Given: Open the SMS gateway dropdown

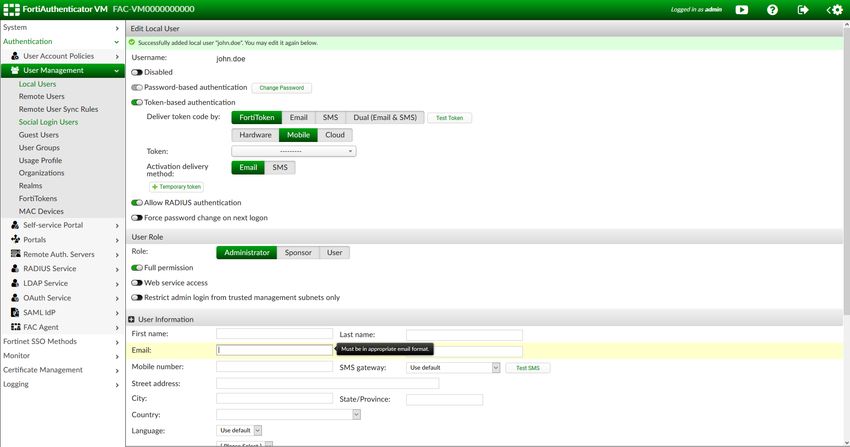Looking at the screenshot, I should point(453,367).
